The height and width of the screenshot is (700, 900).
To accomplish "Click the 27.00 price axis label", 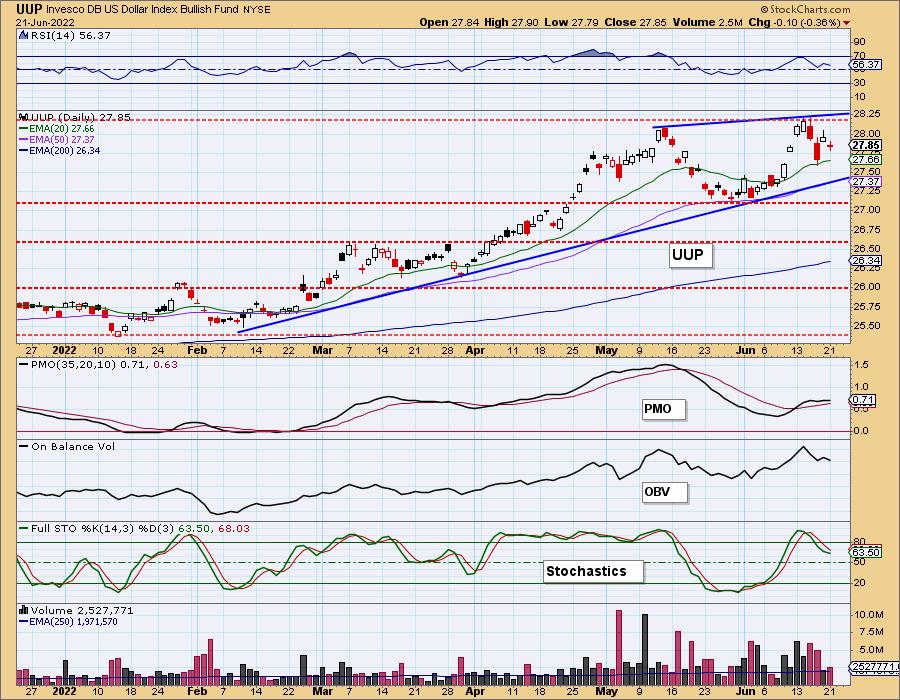I will [866, 210].
